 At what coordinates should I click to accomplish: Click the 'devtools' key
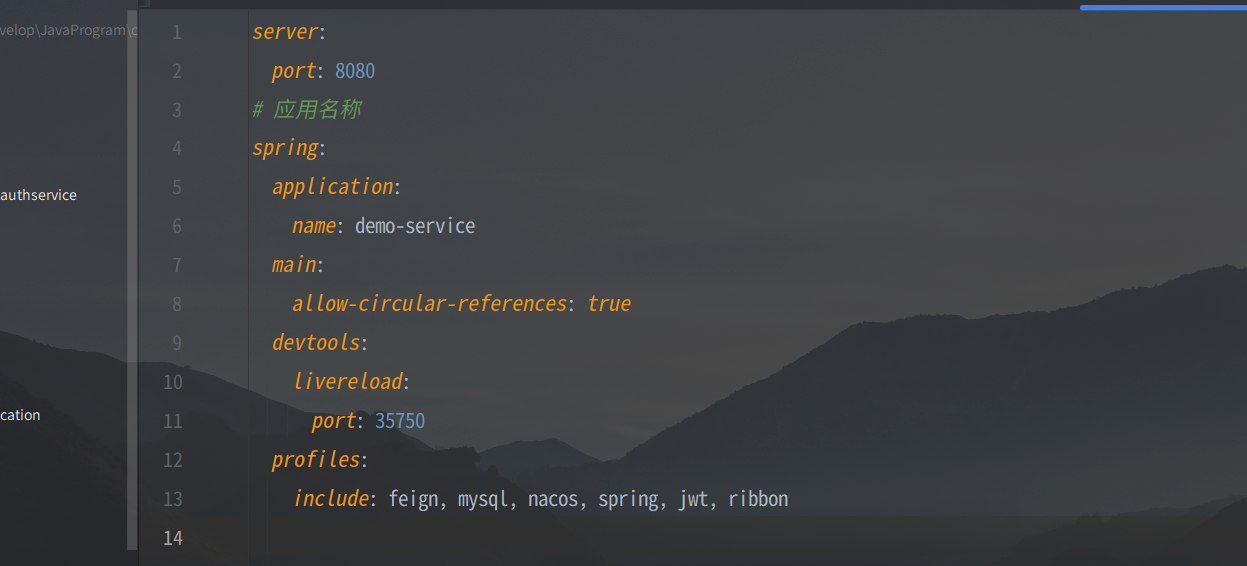(316, 342)
